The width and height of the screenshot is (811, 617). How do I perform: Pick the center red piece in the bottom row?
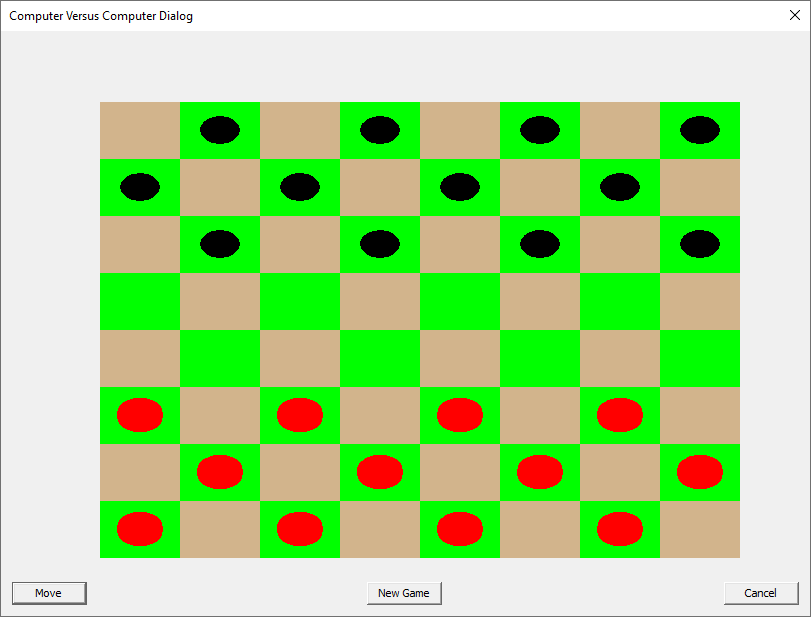[459, 529]
